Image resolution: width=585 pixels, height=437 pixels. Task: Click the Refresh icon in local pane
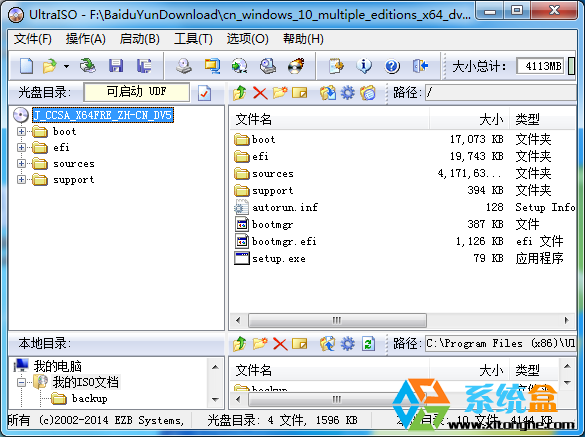click(x=368, y=344)
